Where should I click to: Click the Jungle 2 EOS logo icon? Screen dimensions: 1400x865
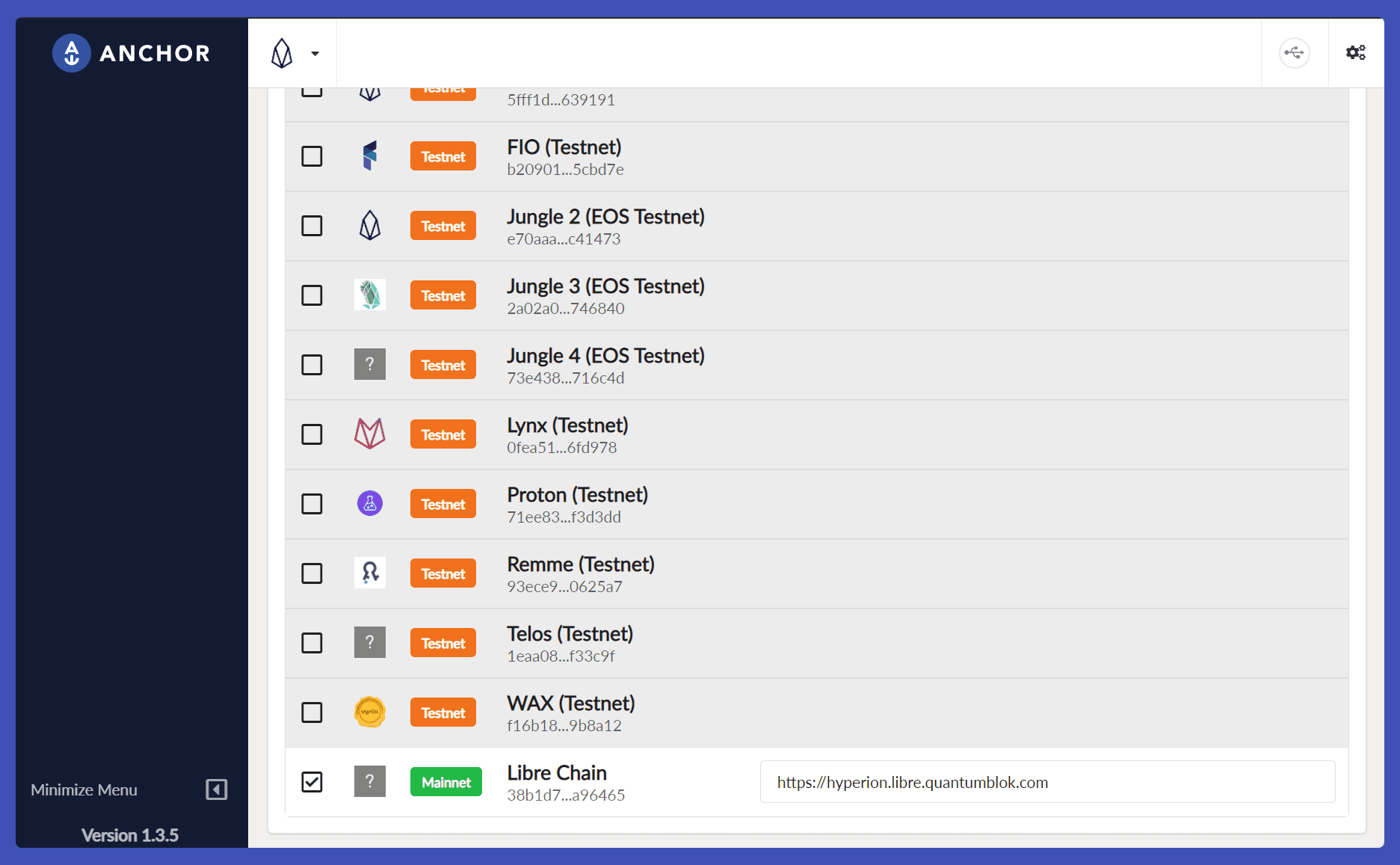(370, 225)
